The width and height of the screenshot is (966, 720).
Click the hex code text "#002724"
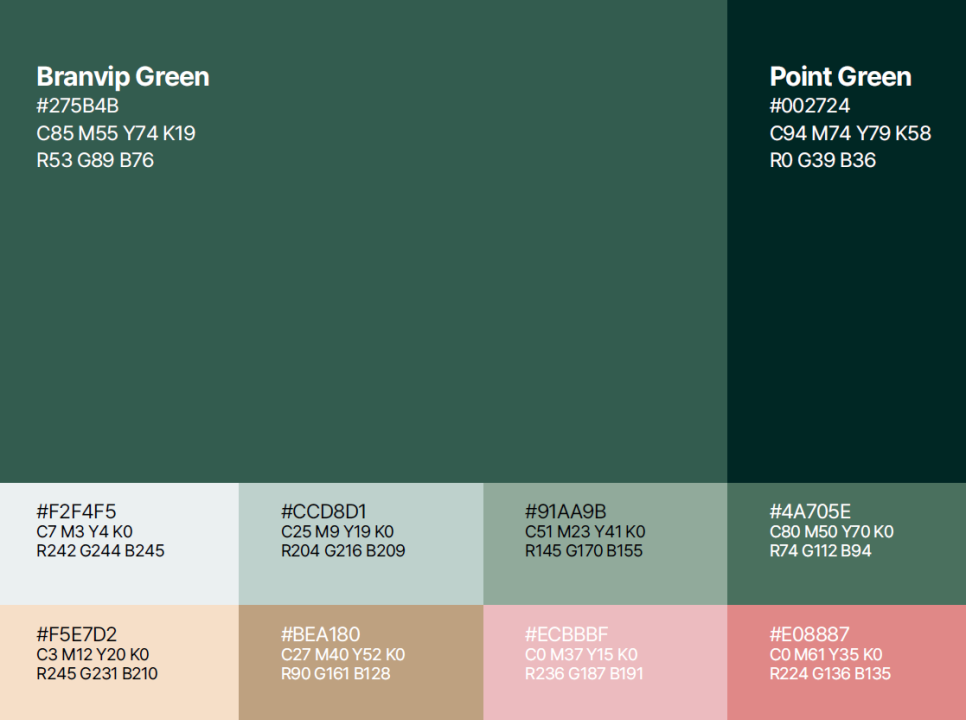810,106
